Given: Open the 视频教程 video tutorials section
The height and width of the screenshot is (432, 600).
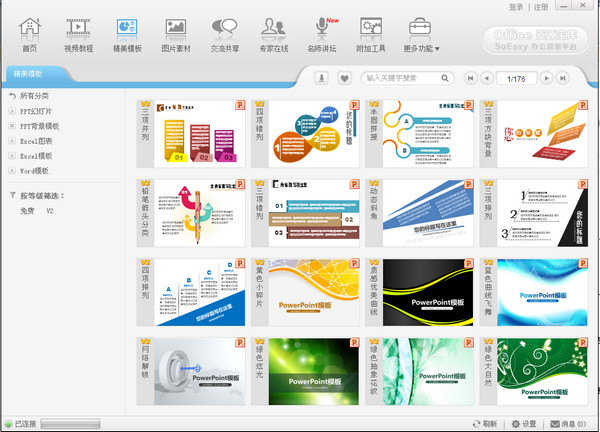Looking at the screenshot, I should pyautogui.click(x=79, y=33).
